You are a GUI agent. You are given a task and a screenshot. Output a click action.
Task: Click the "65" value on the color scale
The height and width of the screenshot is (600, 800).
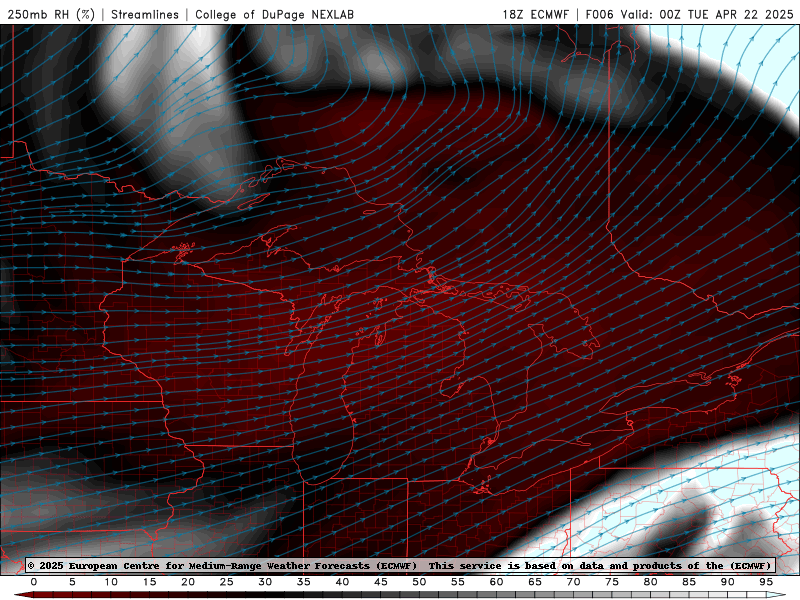(535, 582)
